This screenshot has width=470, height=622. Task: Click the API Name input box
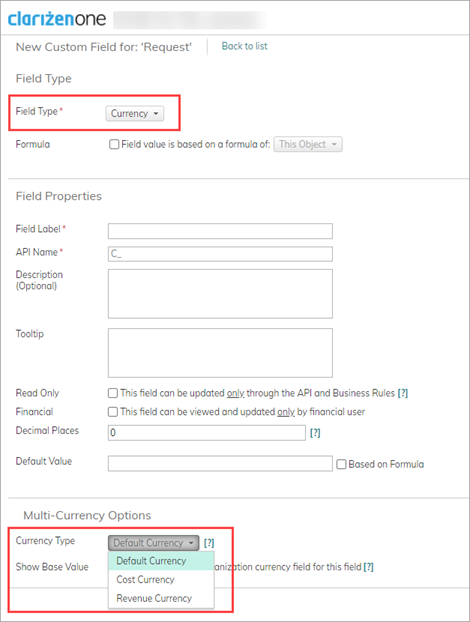tap(220, 254)
